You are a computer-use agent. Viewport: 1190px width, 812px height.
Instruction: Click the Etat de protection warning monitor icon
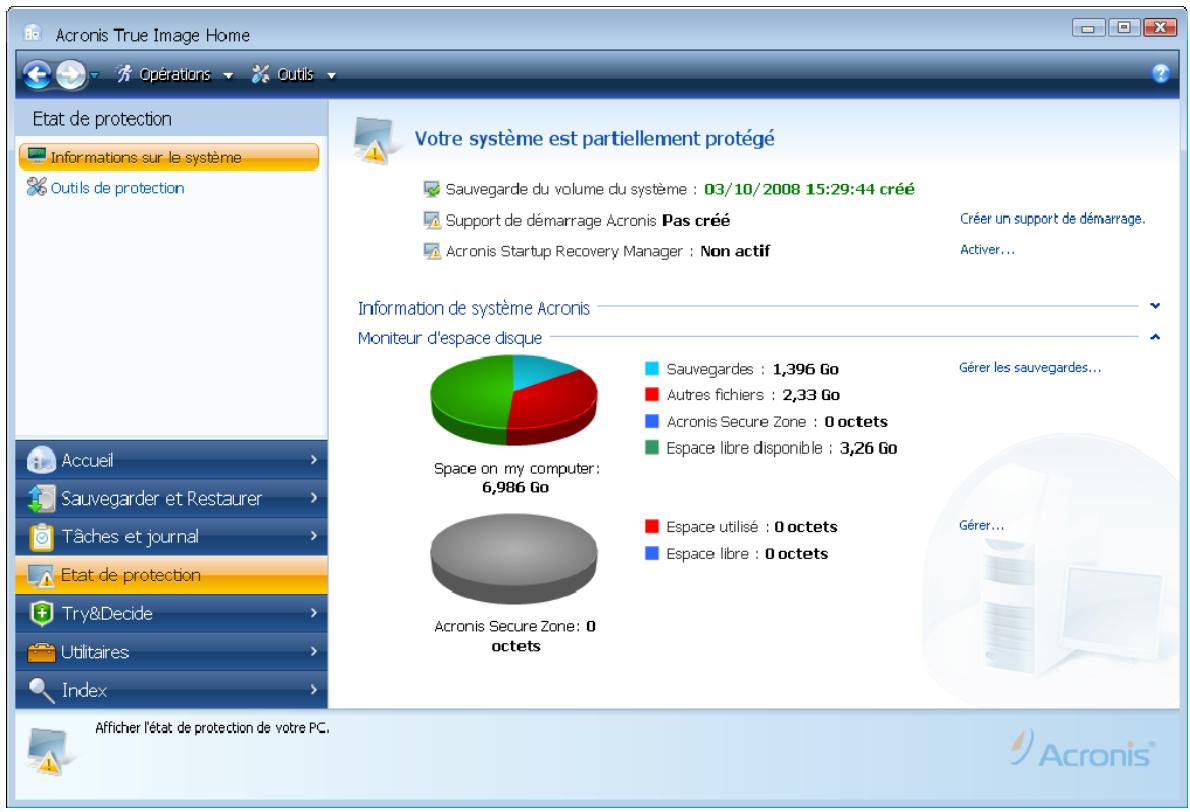coord(41,576)
